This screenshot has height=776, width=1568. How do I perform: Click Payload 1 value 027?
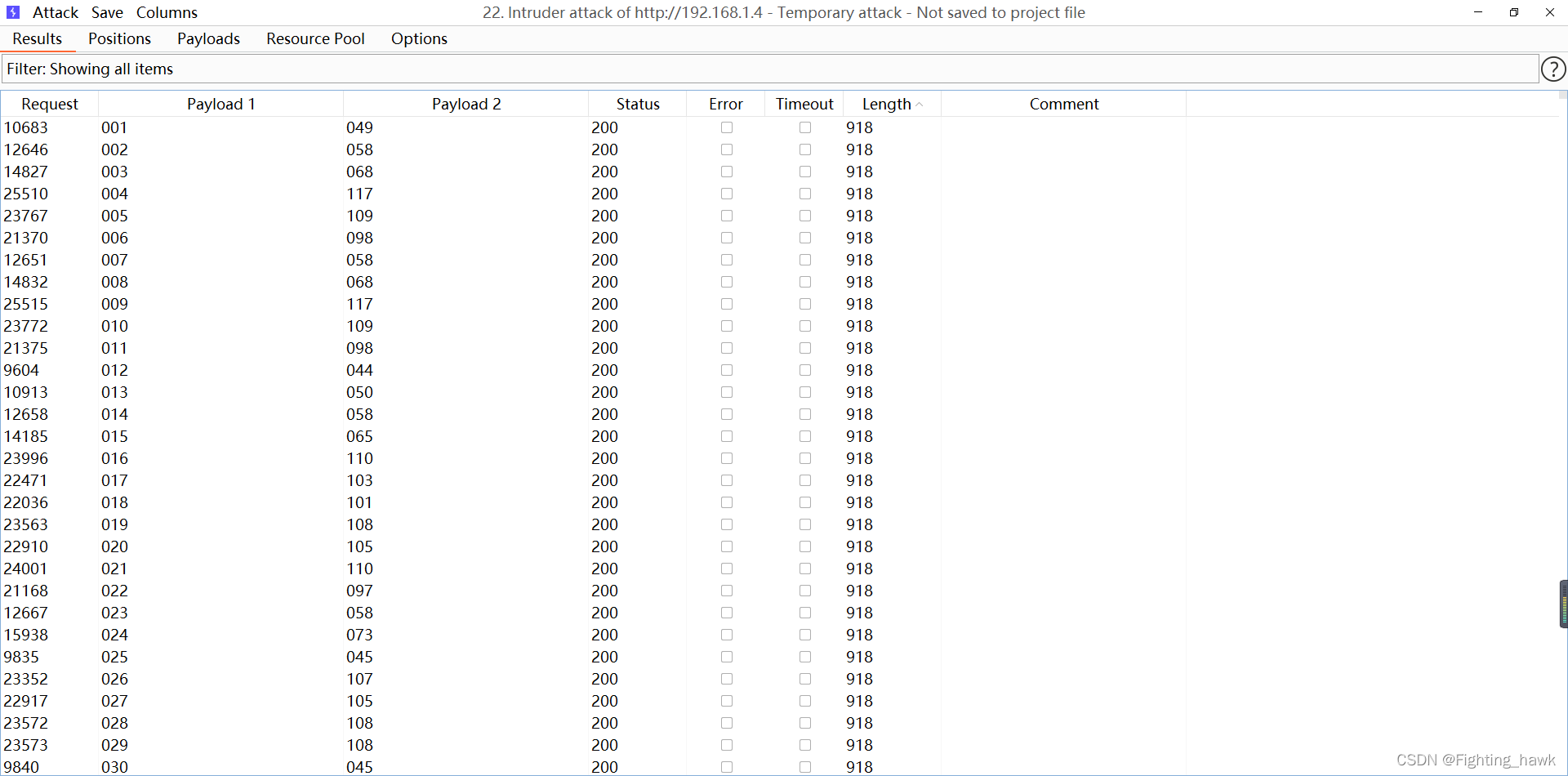click(x=114, y=701)
